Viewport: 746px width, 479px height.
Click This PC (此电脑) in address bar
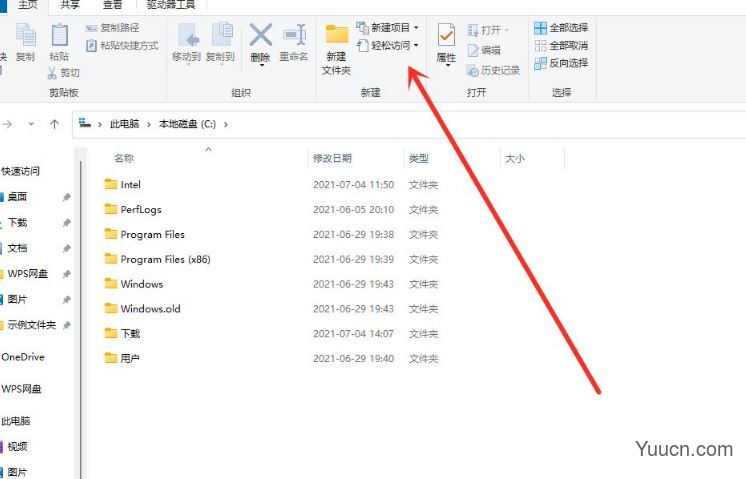pyautogui.click(x=124, y=124)
